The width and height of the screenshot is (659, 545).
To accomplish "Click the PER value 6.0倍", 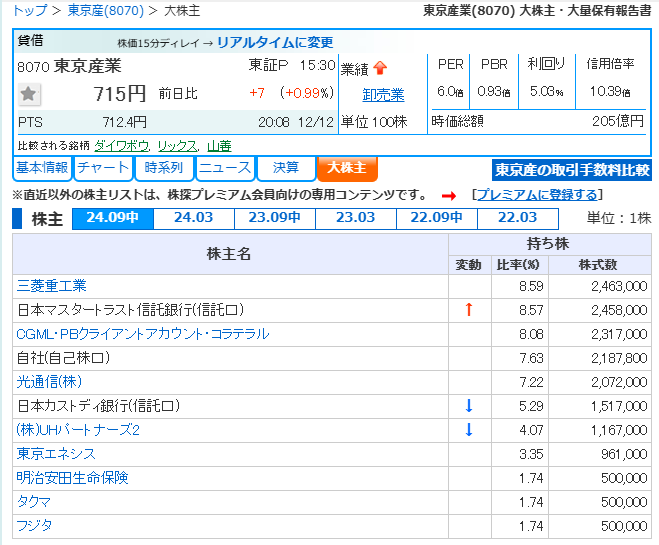I will coord(450,92).
